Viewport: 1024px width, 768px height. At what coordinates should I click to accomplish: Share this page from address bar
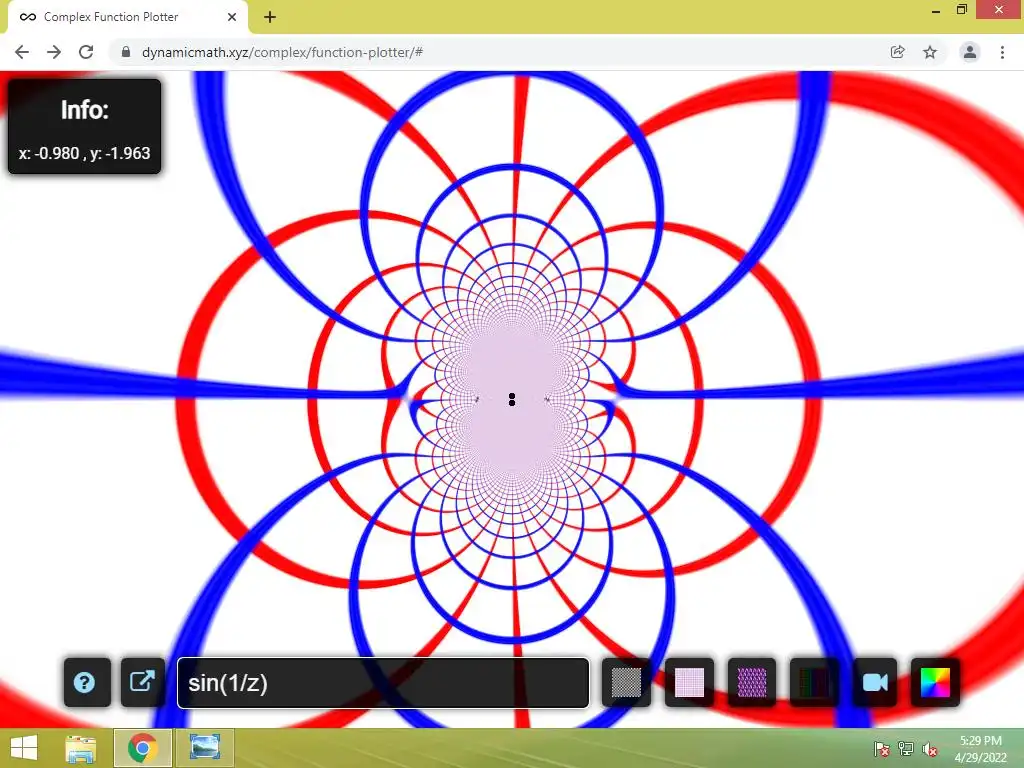pyautogui.click(x=897, y=52)
